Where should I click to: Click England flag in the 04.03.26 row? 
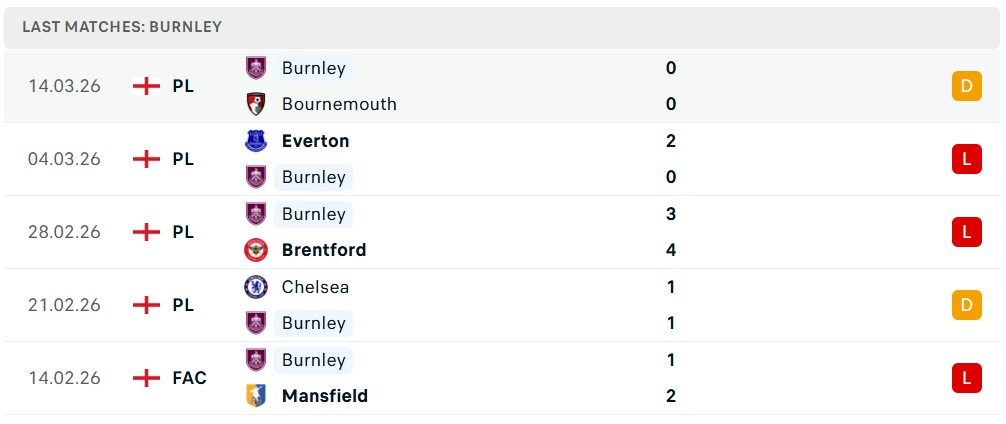point(146,159)
